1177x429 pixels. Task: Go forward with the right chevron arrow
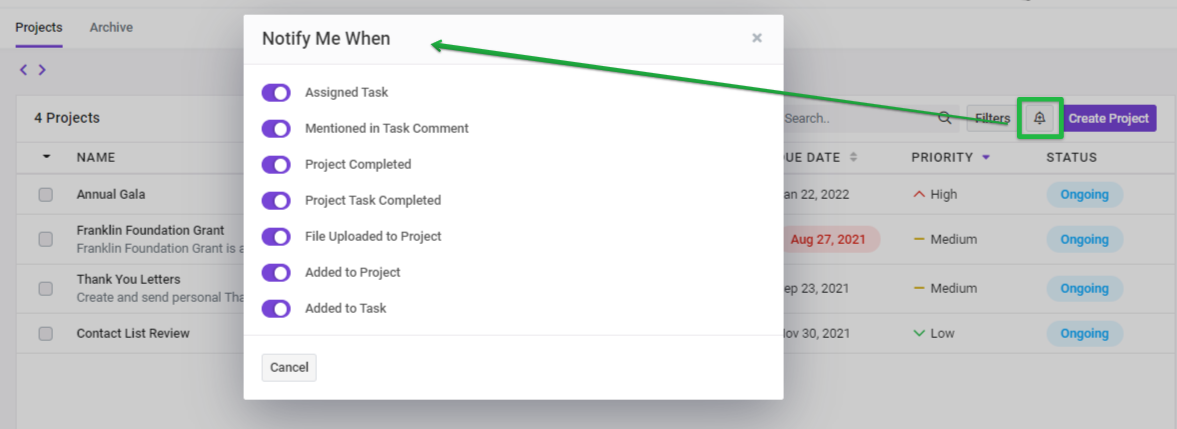(42, 70)
